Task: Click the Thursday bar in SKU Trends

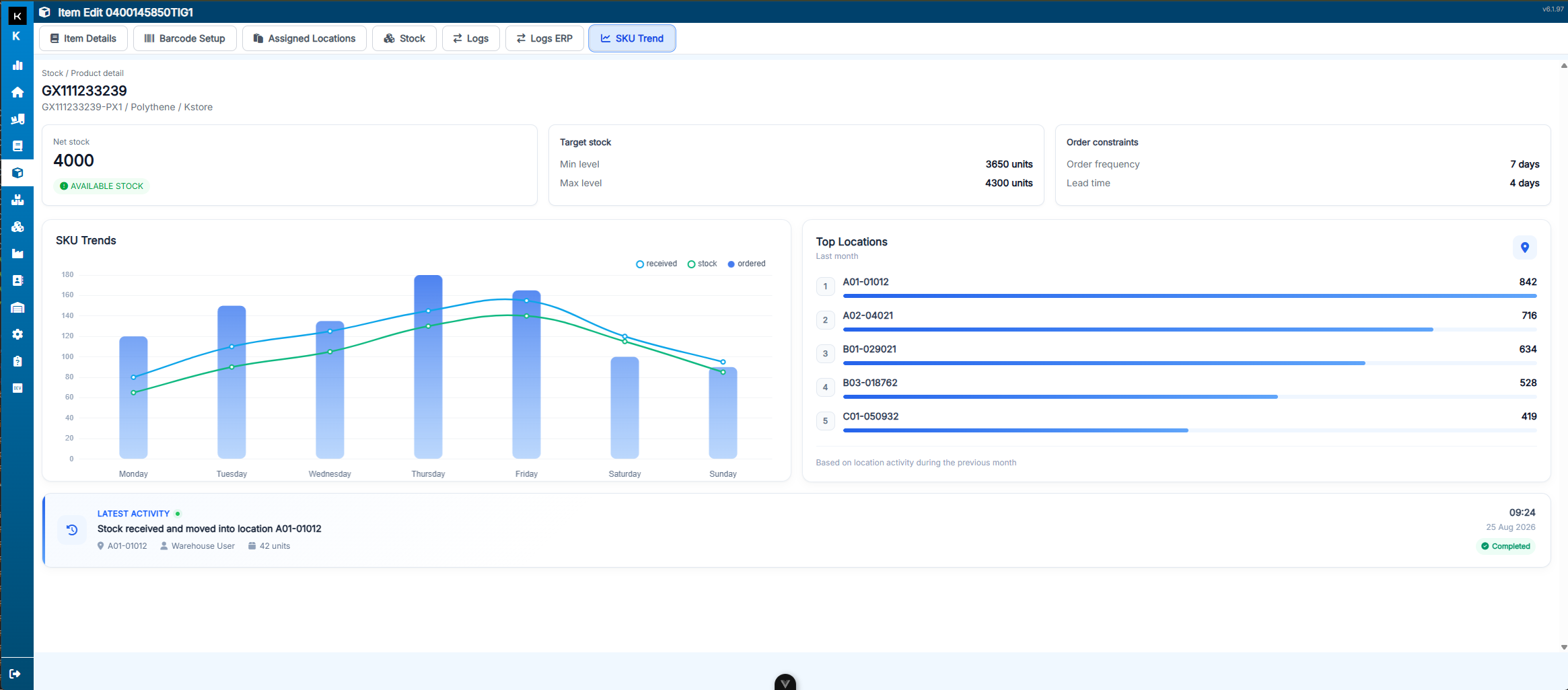Action: click(428, 367)
